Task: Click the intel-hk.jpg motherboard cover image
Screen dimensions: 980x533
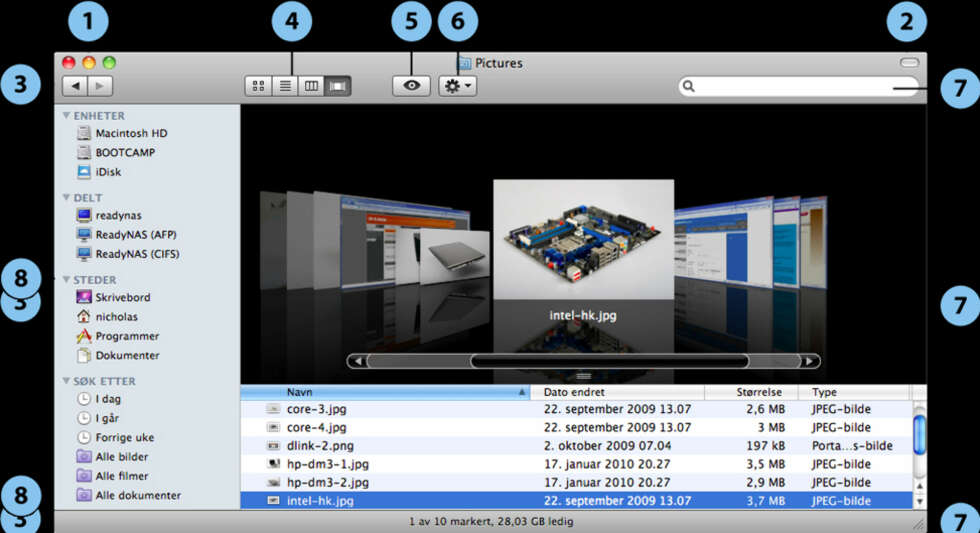Action: pos(584,239)
